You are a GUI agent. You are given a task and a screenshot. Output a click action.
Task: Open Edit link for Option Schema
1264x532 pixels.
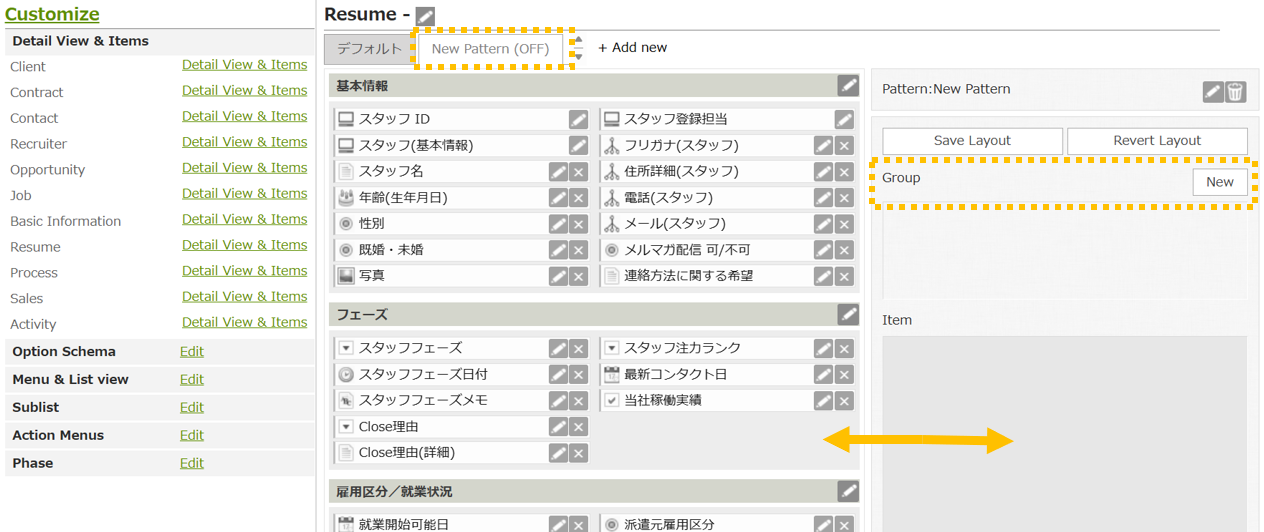point(191,352)
